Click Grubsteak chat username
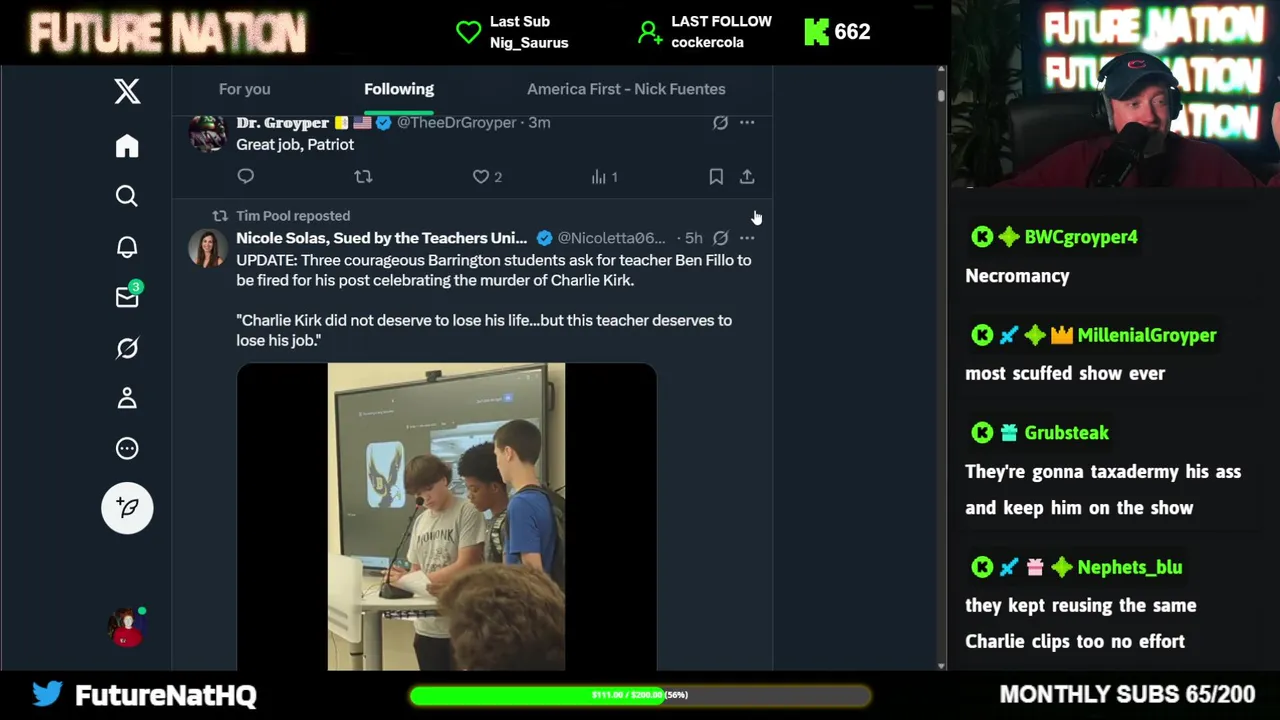The height and width of the screenshot is (720, 1280). click(1066, 433)
